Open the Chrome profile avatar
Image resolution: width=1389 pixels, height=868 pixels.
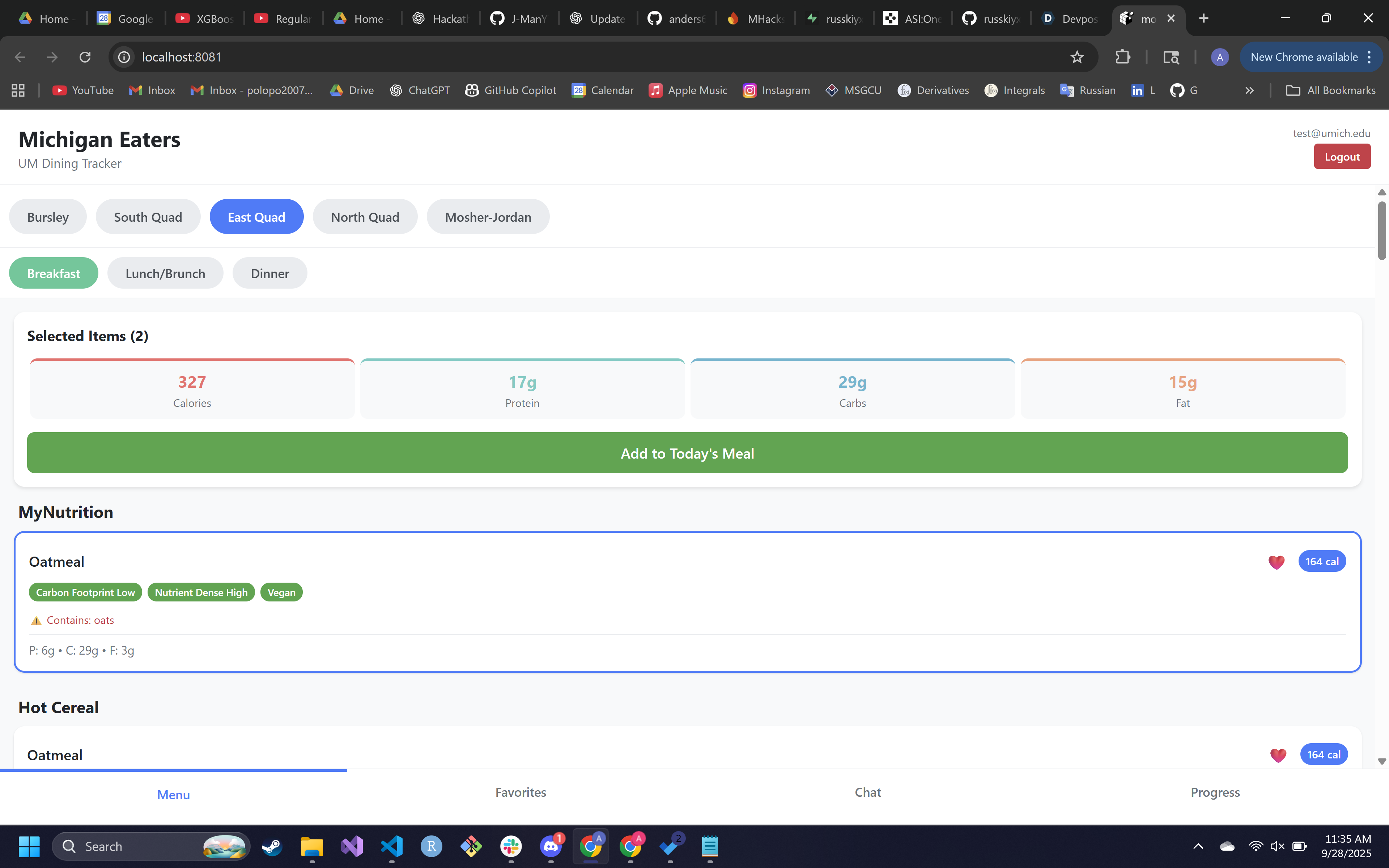(1219, 57)
